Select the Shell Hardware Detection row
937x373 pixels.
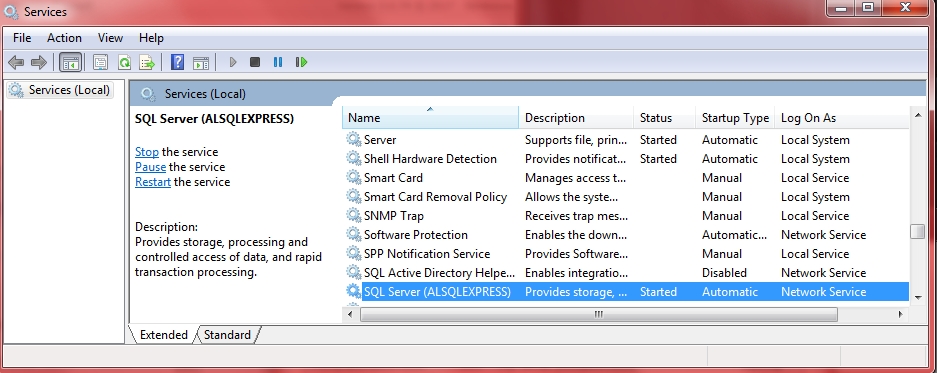(626, 159)
